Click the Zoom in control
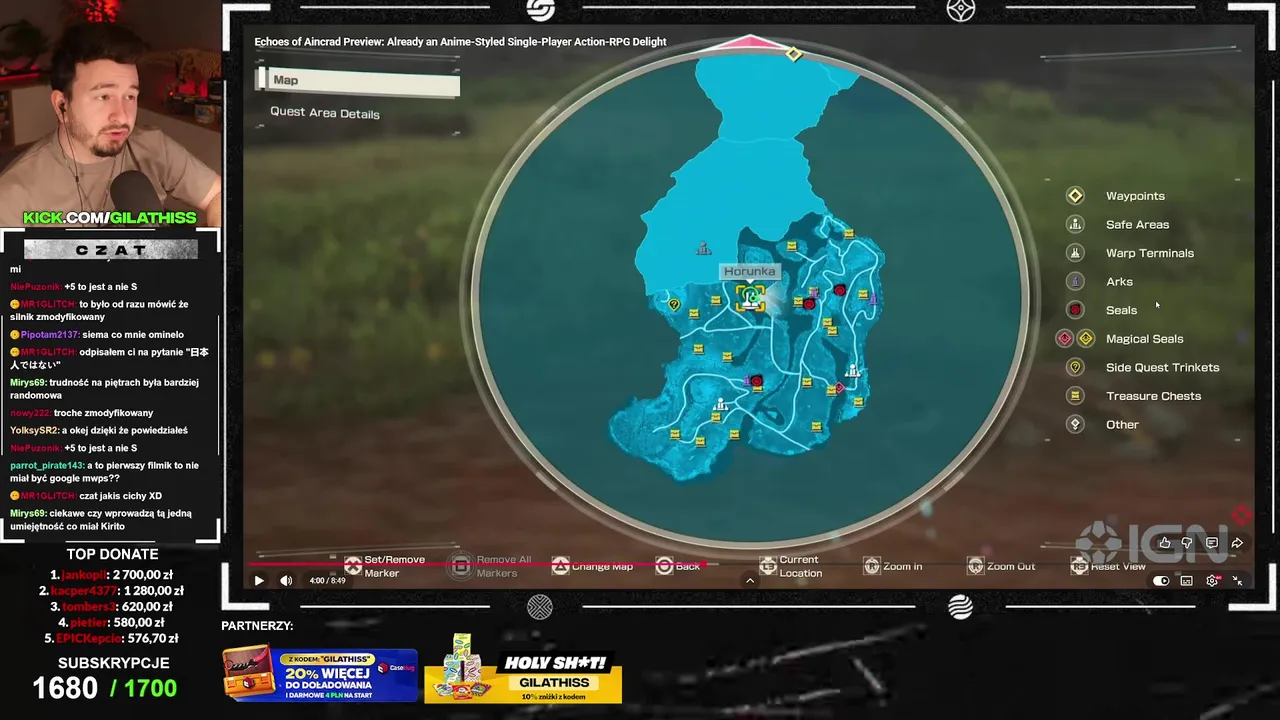Viewport: 1280px width, 720px height. point(893,566)
